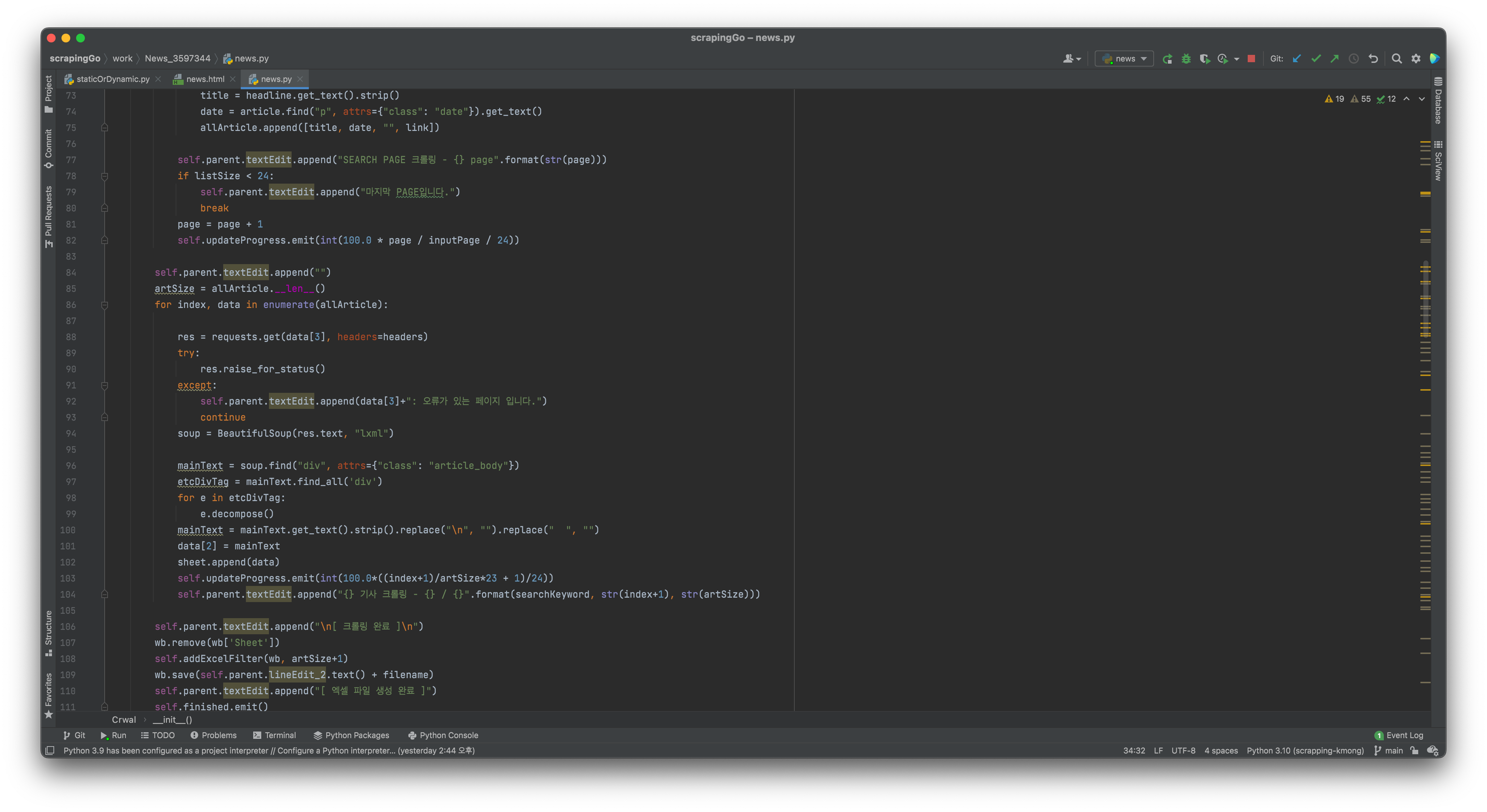
Task: Close the news.html tab
Action: click(233, 79)
